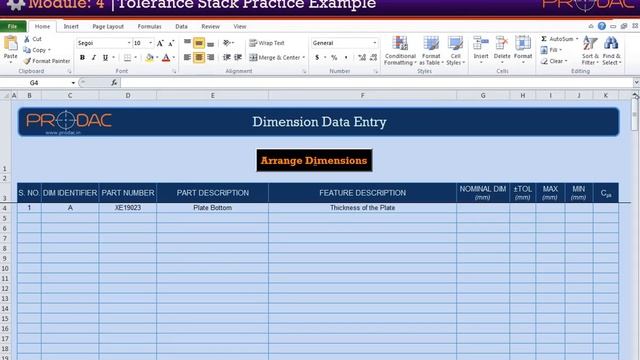Switch to the Insert tab
The image size is (640, 360).
pyautogui.click(x=71, y=26)
